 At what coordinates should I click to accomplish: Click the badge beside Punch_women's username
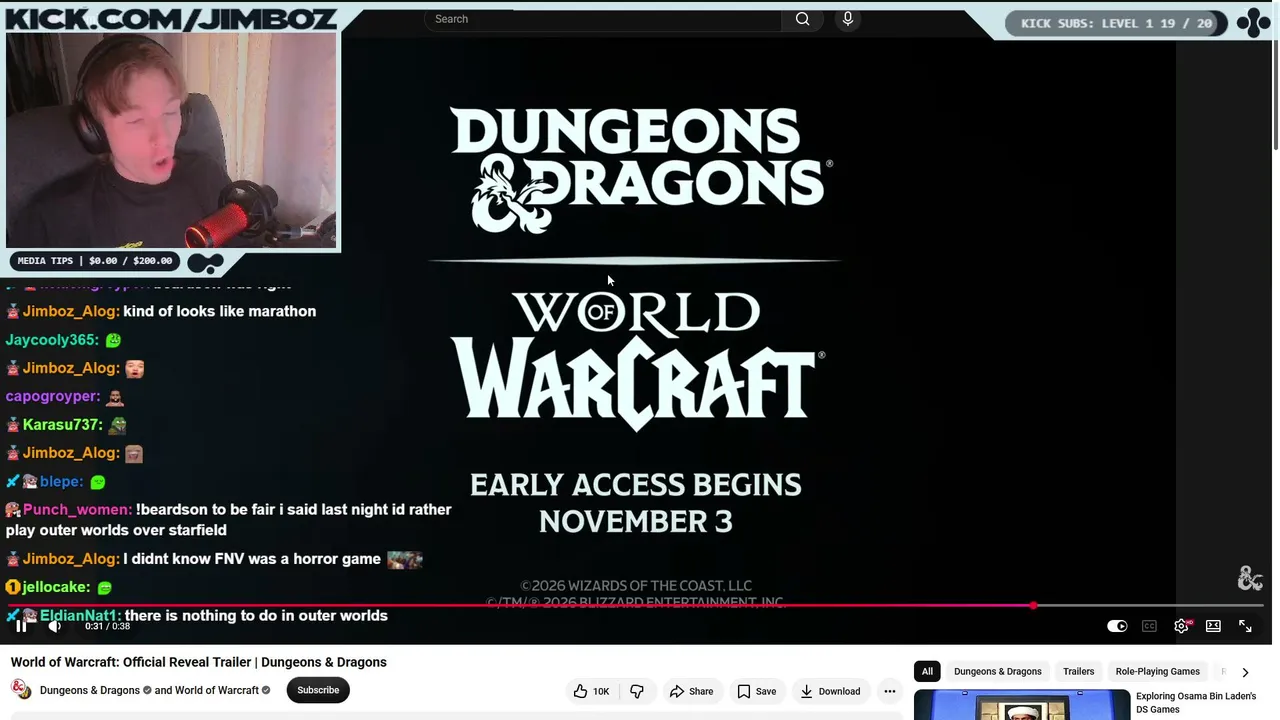point(13,510)
